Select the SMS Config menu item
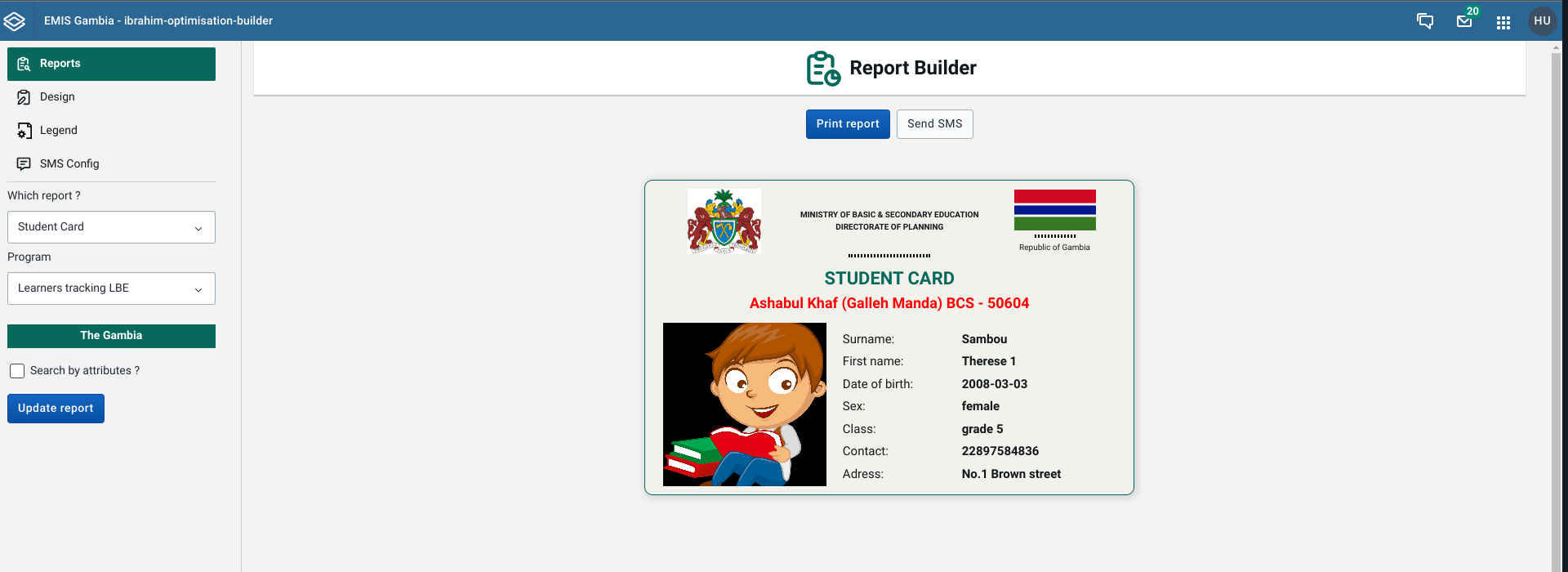This screenshot has width=1568, height=572. [x=69, y=163]
